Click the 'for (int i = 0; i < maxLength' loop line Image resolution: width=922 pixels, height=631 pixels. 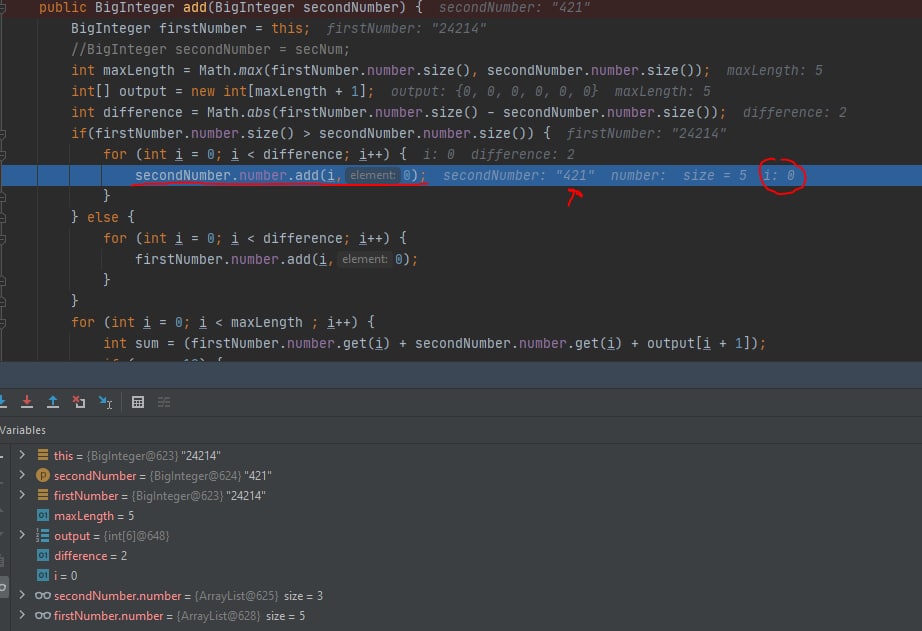click(x=223, y=322)
